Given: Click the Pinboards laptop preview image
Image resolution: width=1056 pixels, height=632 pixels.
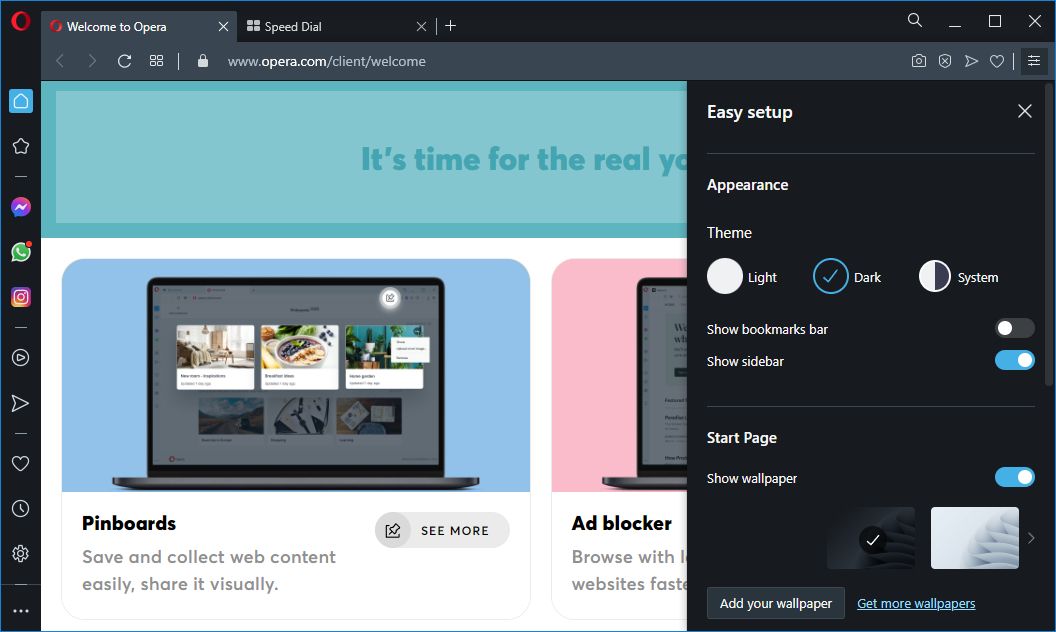Looking at the screenshot, I should tap(296, 375).
